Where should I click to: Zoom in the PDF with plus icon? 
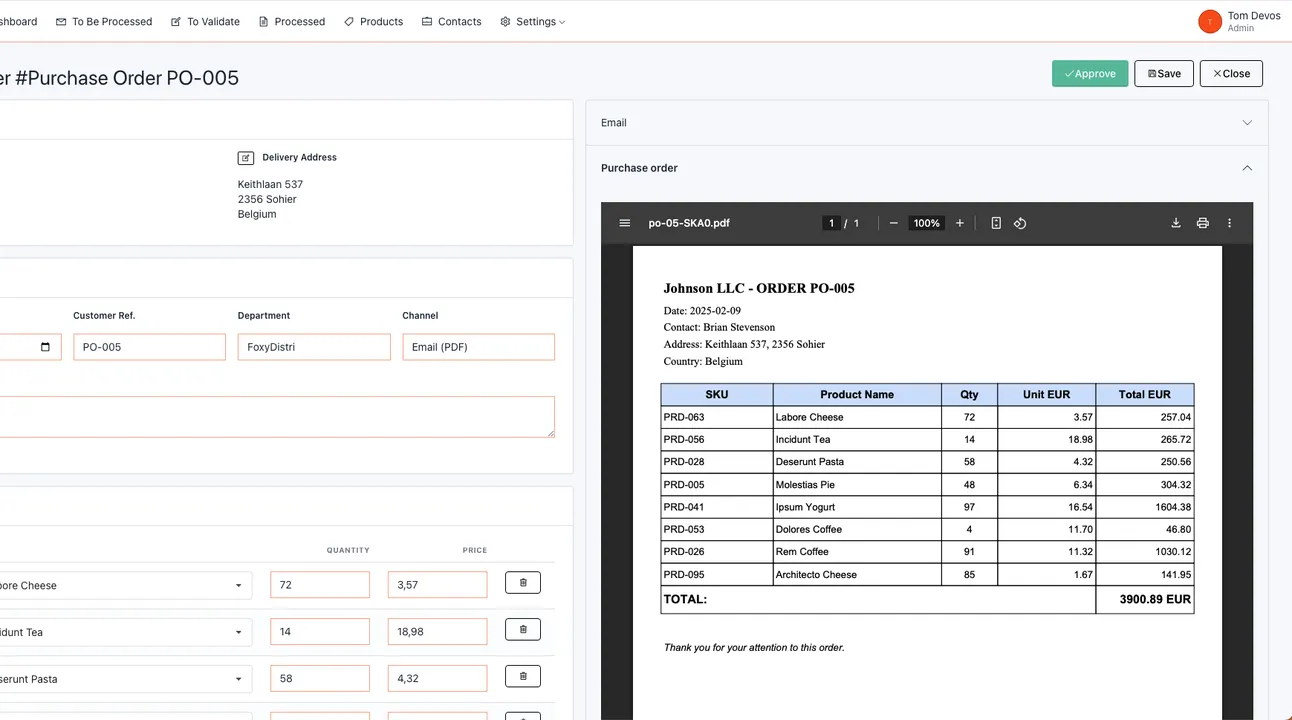(960, 223)
